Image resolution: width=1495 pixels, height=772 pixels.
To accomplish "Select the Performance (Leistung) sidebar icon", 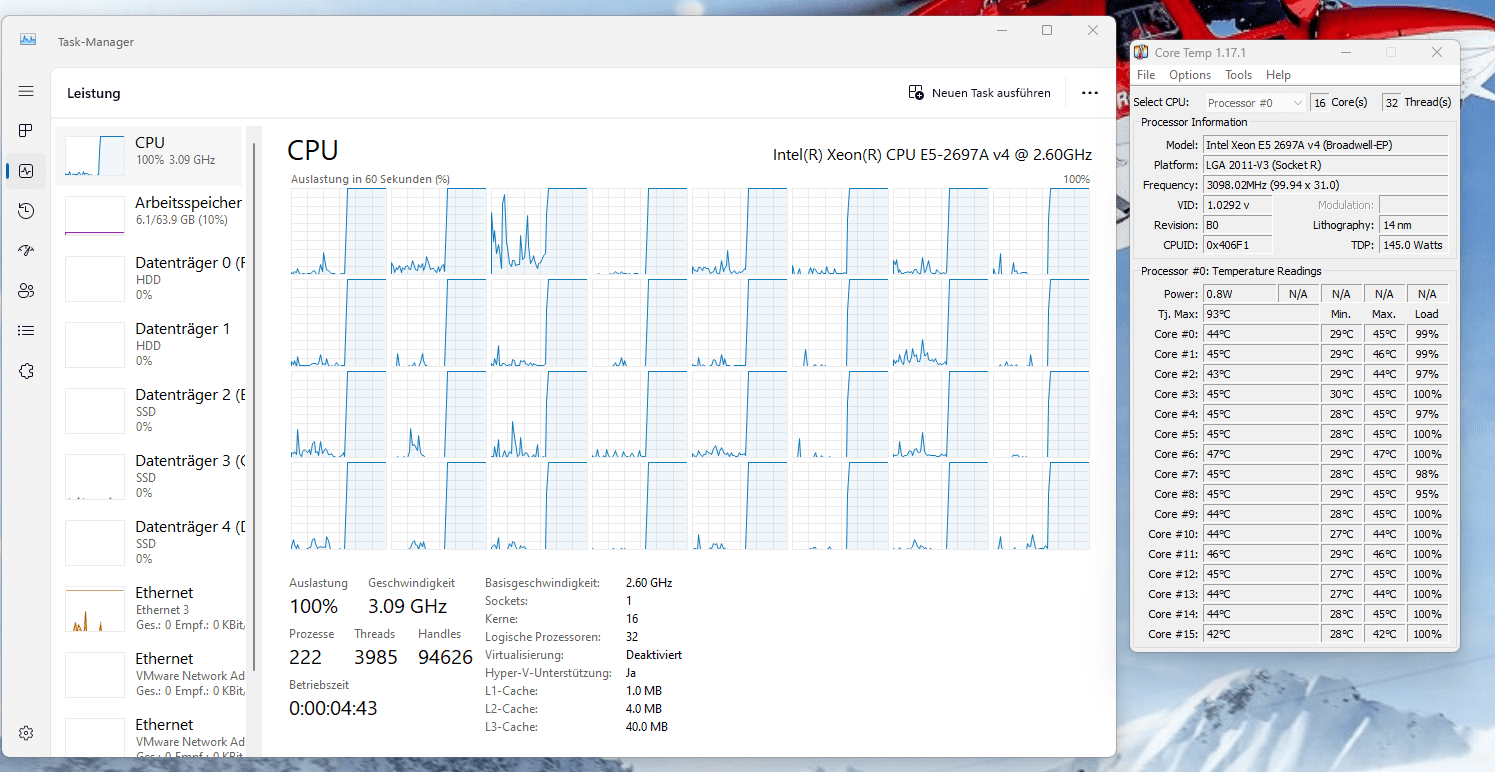I will click(x=26, y=171).
